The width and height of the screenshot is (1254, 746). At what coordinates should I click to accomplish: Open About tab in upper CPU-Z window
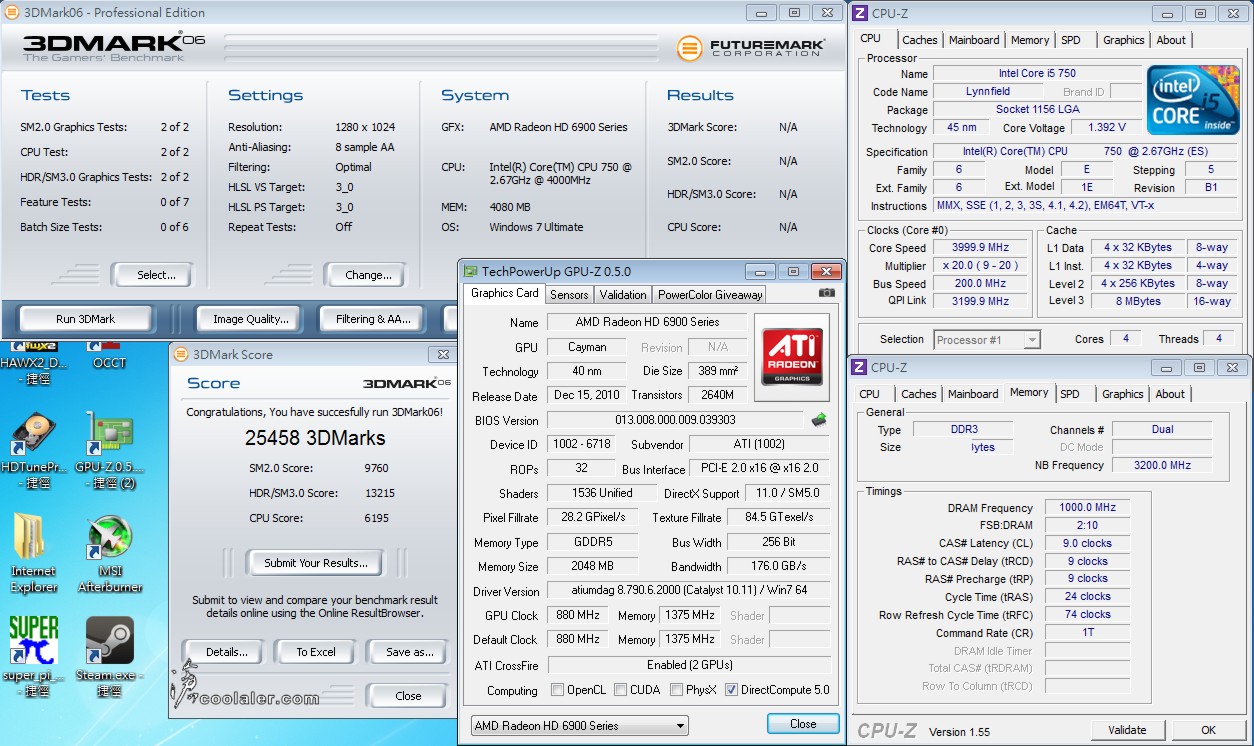click(x=1171, y=40)
